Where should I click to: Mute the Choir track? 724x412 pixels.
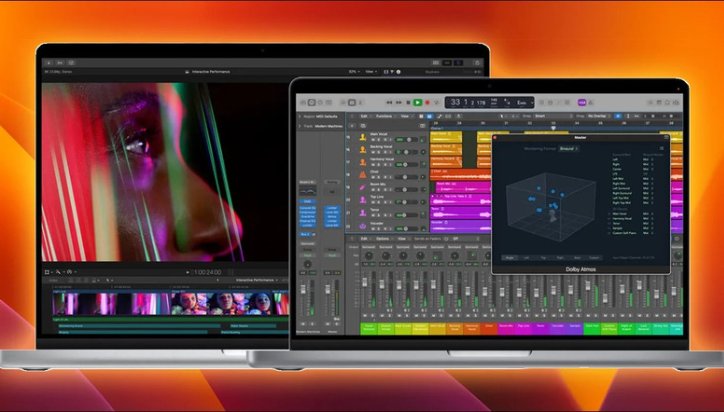(373, 177)
